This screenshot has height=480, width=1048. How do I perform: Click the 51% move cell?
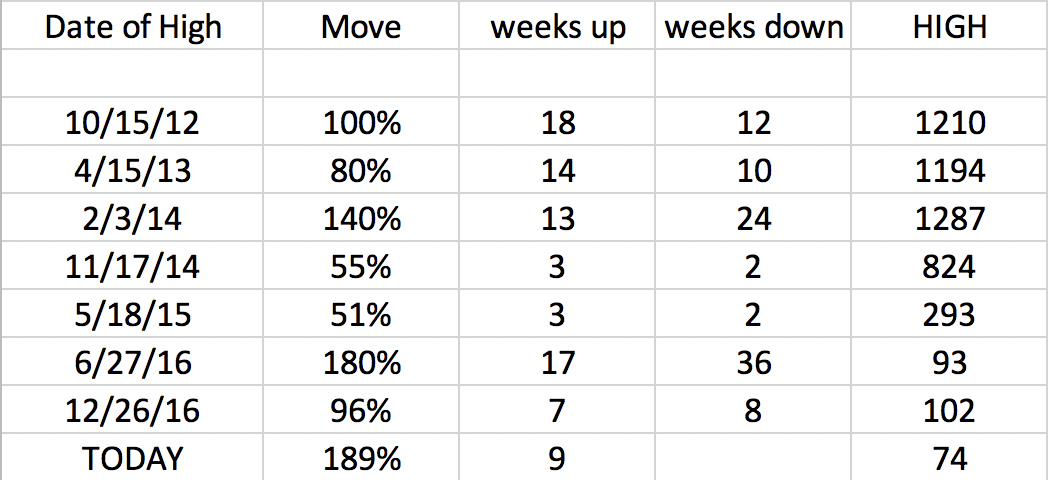coord(361,315)
